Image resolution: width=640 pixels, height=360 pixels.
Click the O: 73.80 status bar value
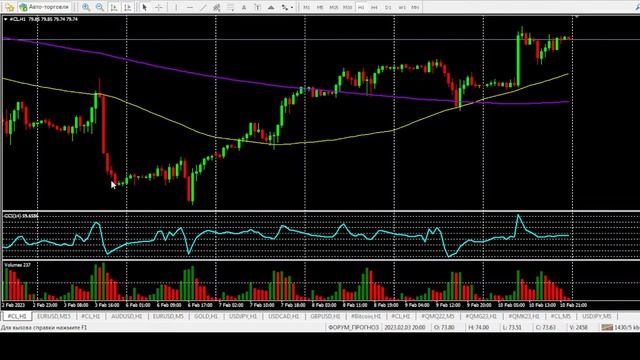(x=444, y=327)
